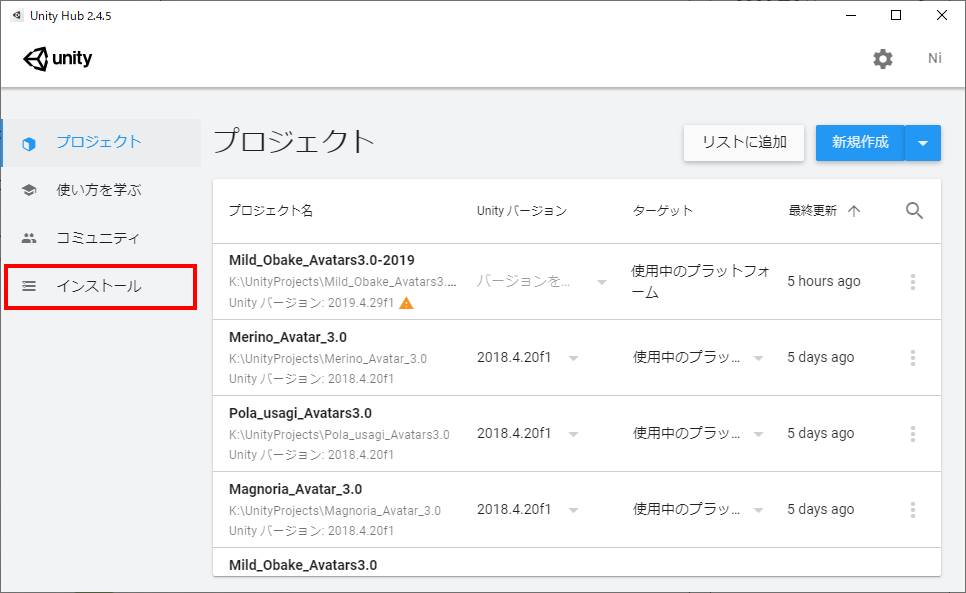Click the people icon beside コミュニティ
This screenshot has height=593, width=966.
[29, 238]
